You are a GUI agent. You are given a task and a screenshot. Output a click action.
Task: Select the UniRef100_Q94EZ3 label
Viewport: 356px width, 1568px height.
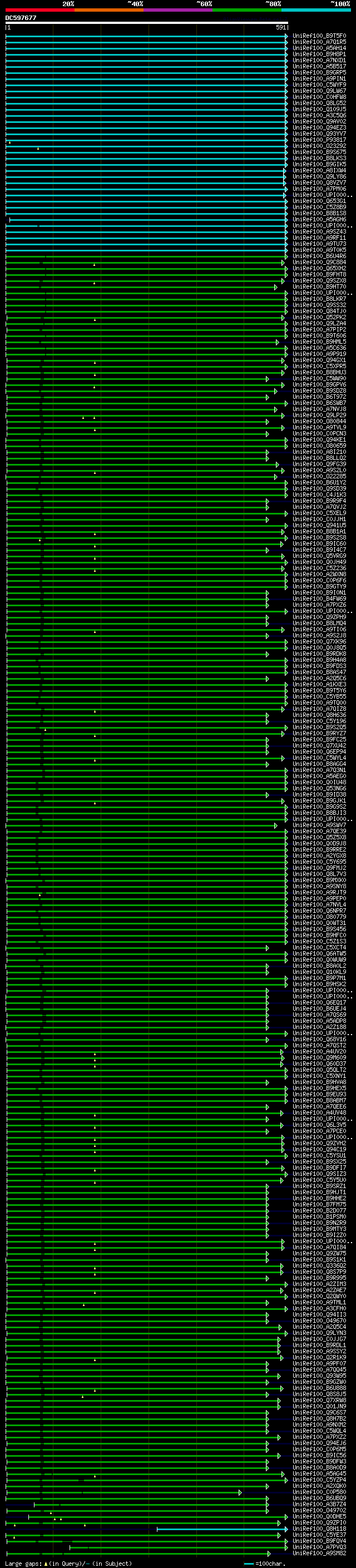coord(319,128)
